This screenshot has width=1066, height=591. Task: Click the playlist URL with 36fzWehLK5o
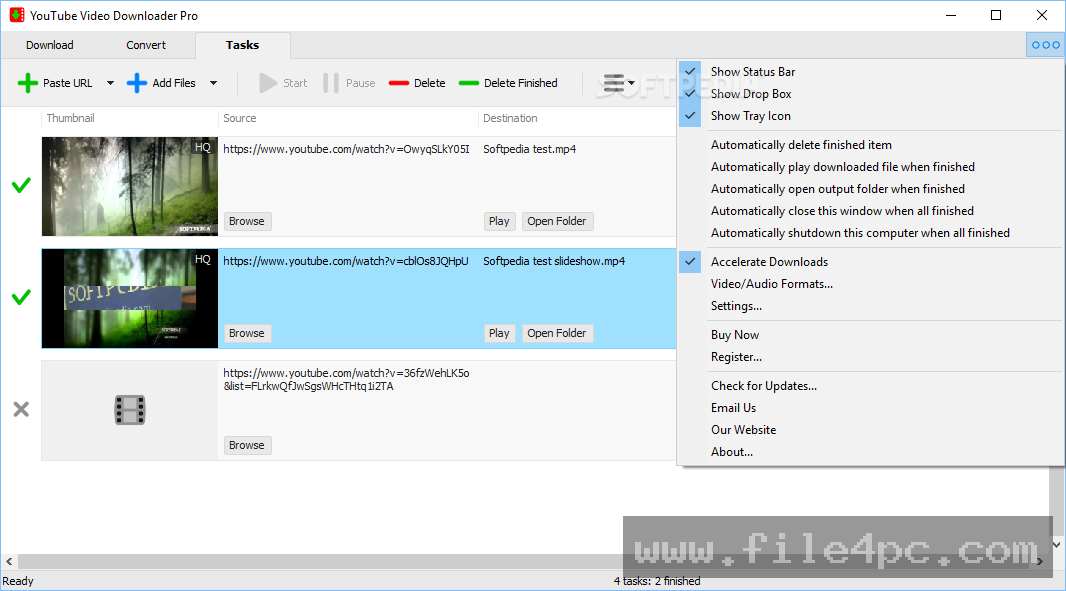(346, 379)
